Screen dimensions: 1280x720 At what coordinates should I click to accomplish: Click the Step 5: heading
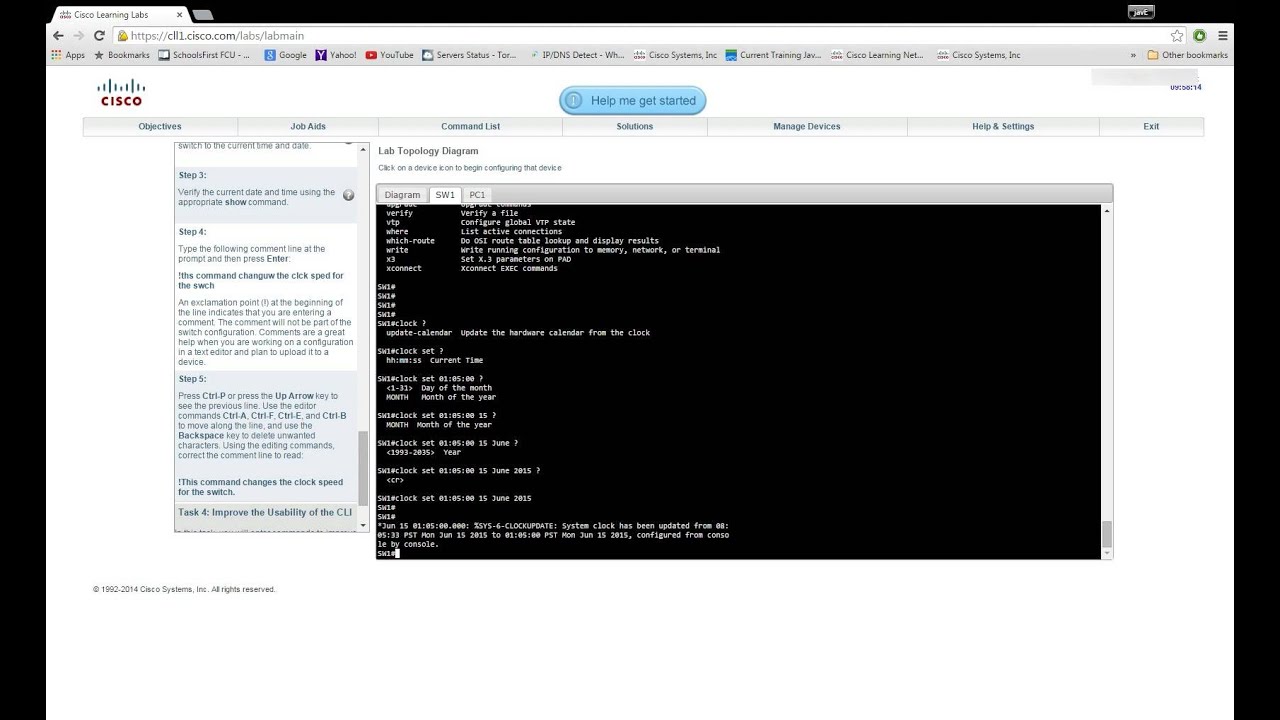(192, 379)
